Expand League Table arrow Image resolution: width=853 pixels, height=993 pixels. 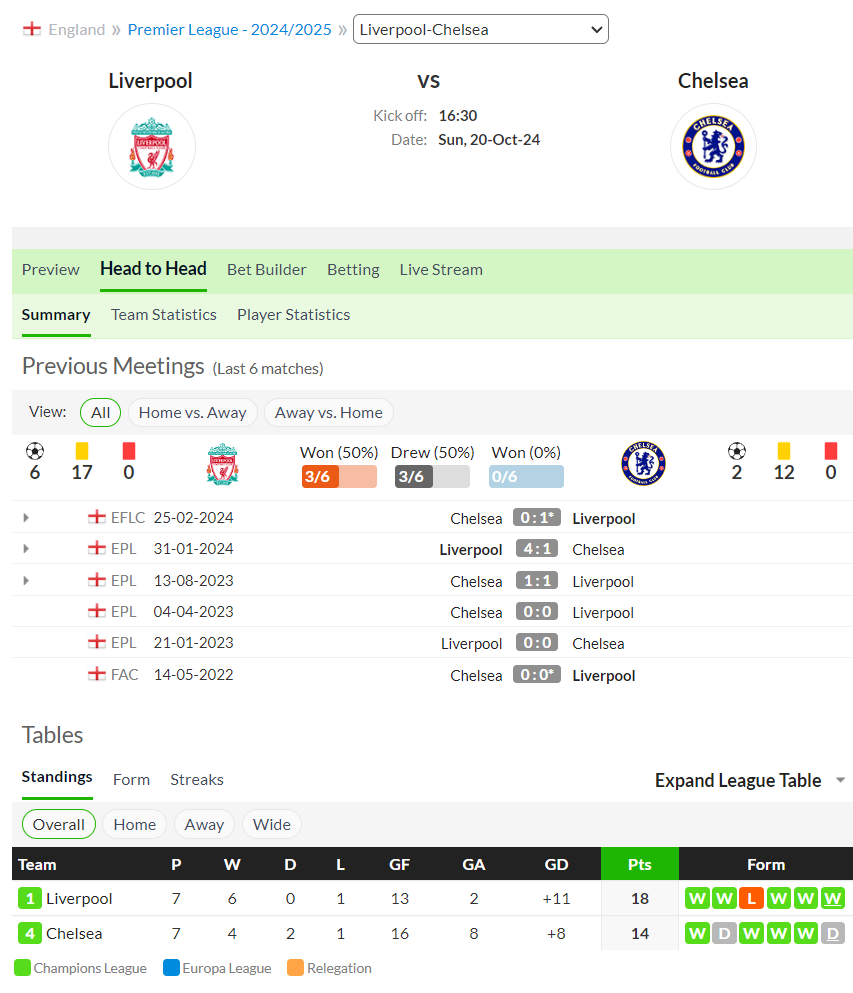(840, 780)
